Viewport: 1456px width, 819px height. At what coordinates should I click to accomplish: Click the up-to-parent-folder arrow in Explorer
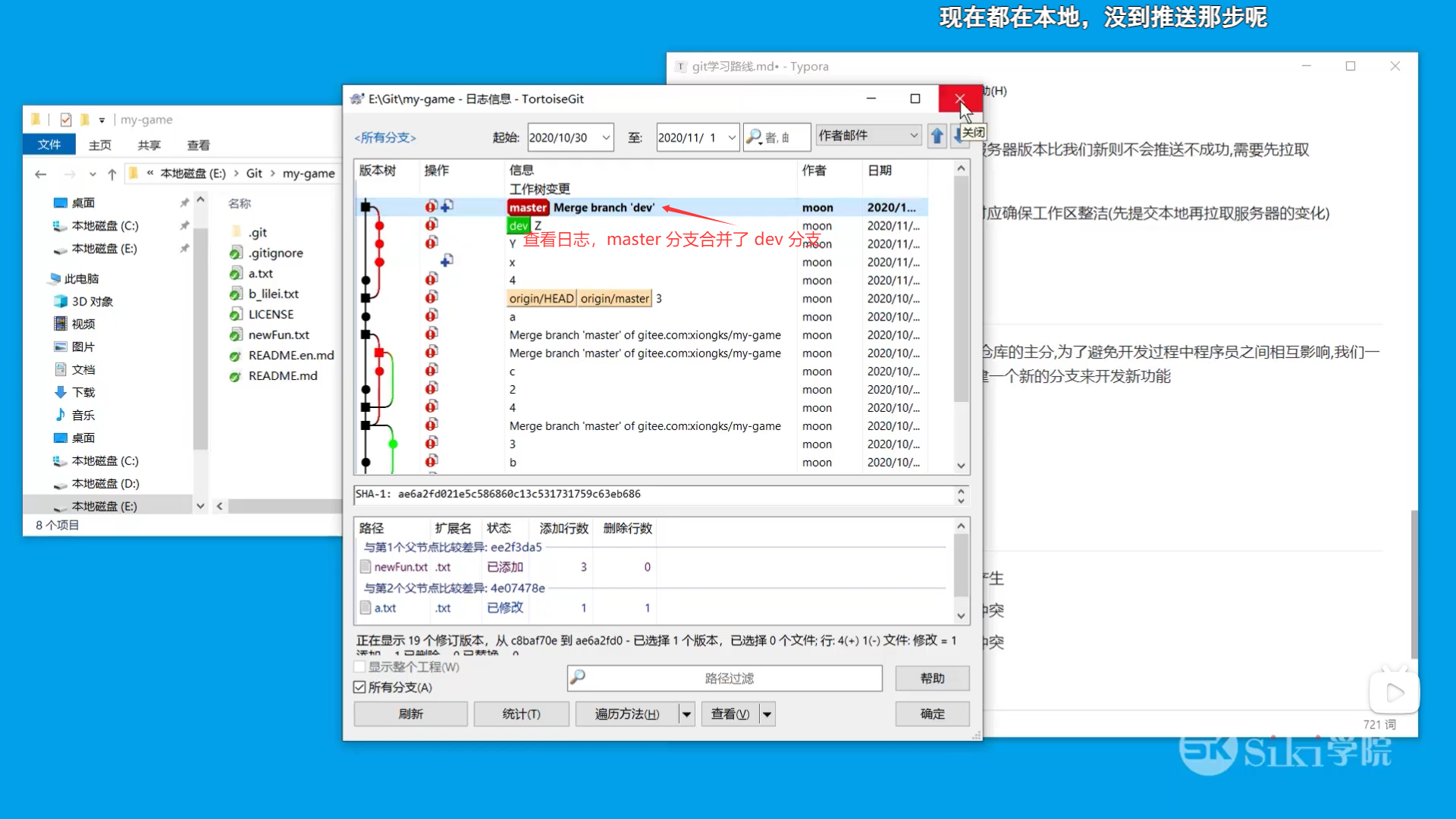[112, 173]
